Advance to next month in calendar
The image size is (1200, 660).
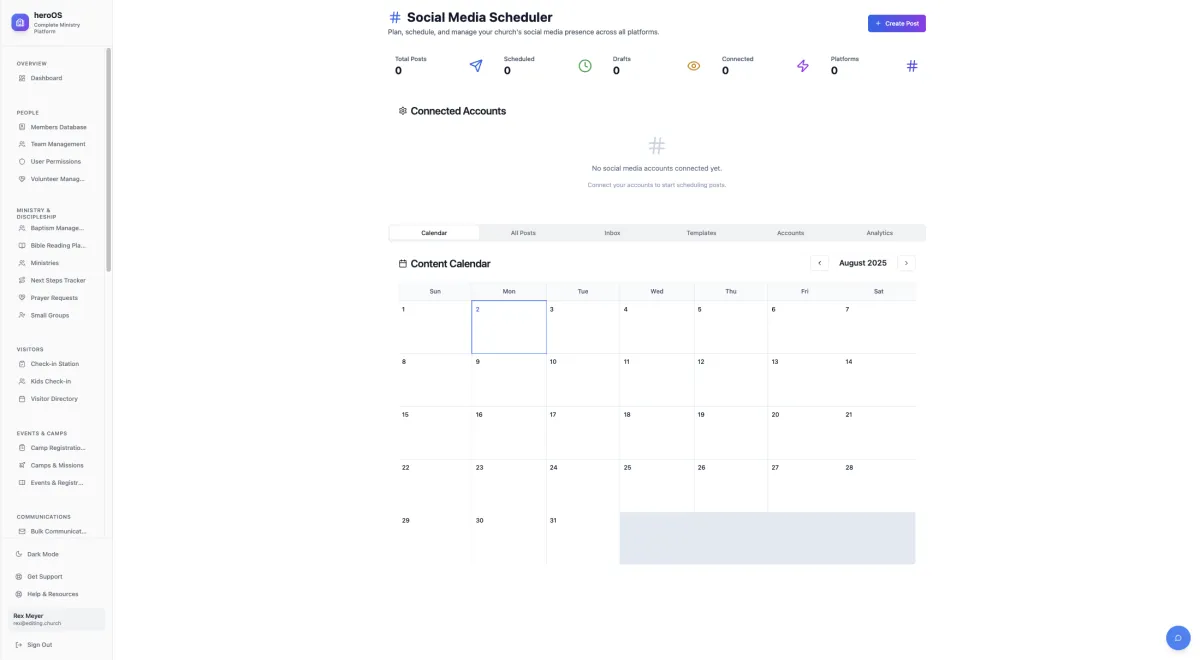point(906,263)
